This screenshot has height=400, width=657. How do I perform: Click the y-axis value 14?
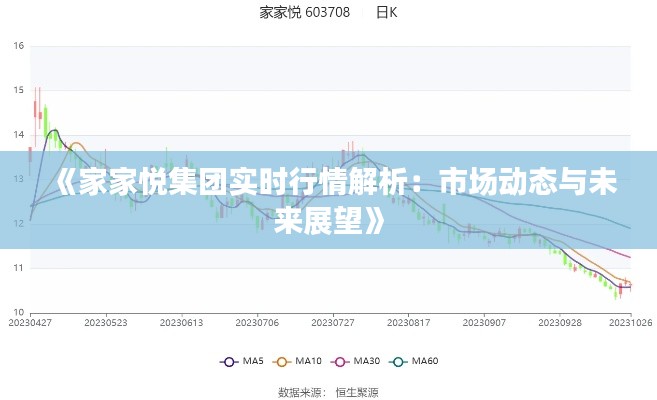(x=19, y=135)
